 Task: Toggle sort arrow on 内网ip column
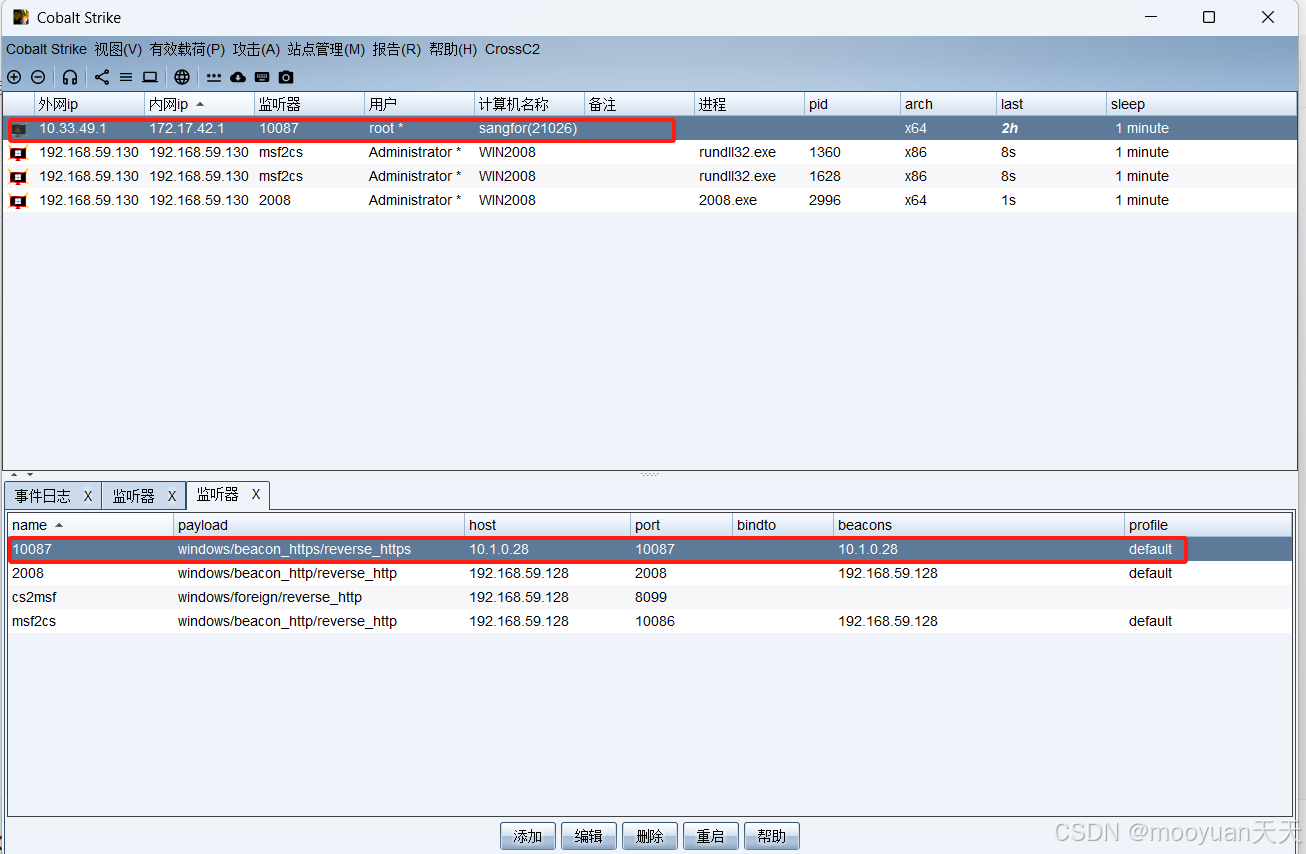(200, 104)
